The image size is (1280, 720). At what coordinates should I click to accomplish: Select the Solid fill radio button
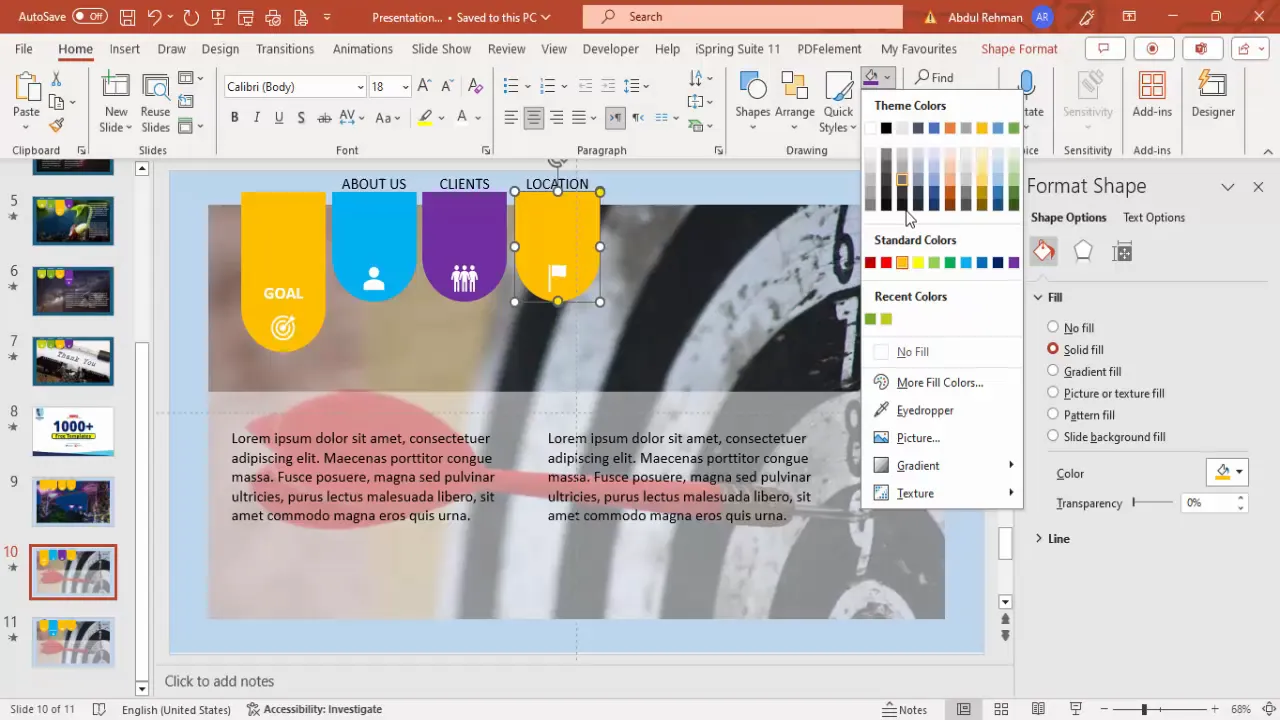pyautogui.click(x=1053, y=349)
